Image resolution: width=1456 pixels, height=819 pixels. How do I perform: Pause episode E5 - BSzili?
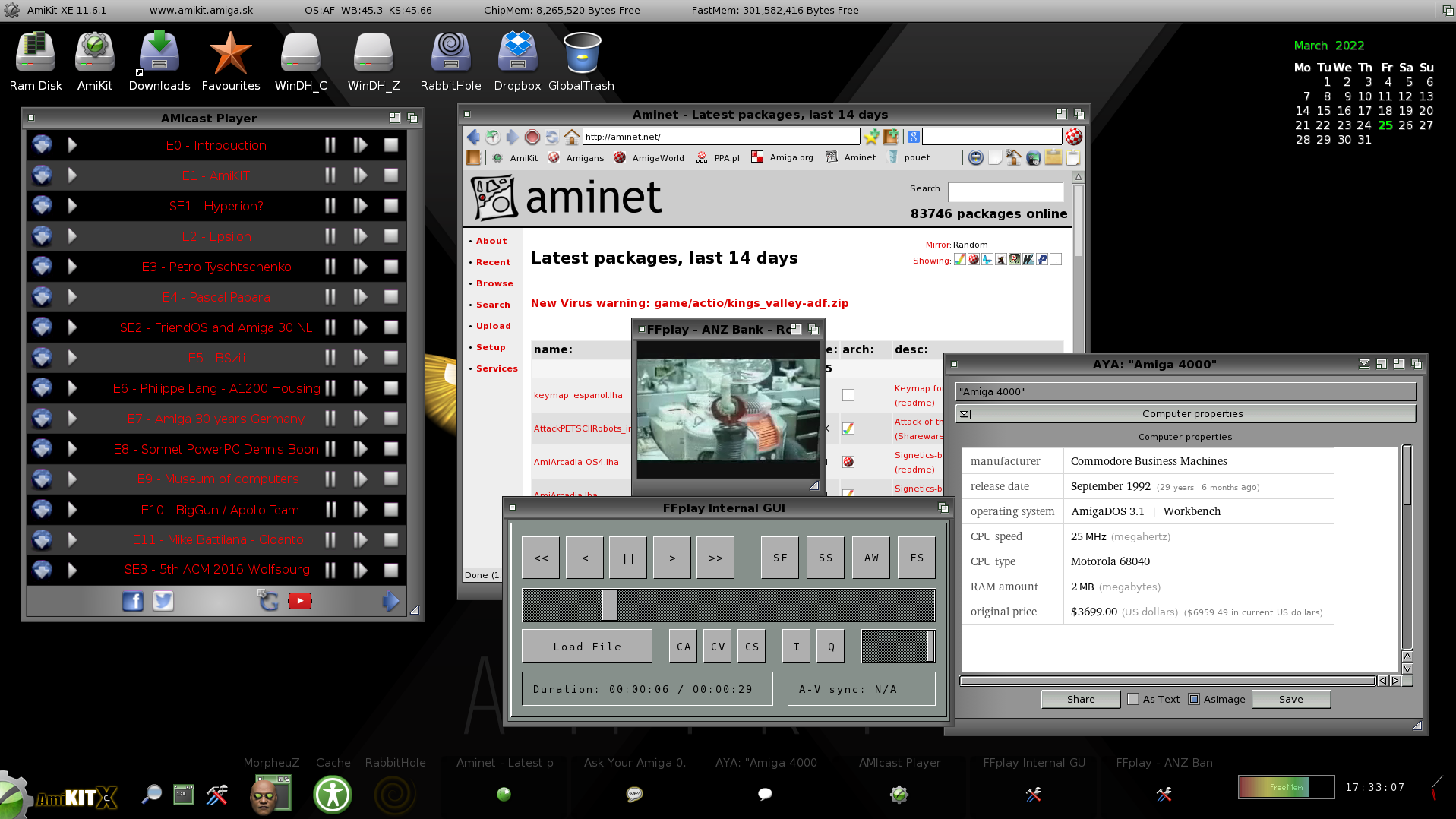pos(330,358)
